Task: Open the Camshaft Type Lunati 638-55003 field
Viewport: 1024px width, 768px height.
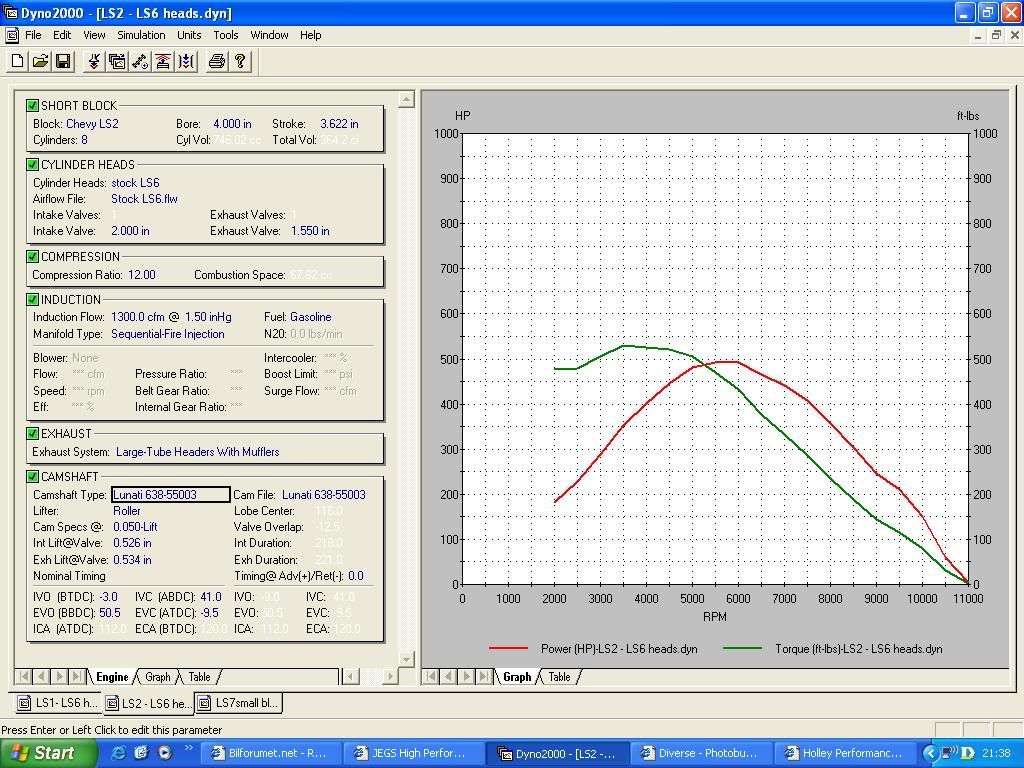Action: 170,495
